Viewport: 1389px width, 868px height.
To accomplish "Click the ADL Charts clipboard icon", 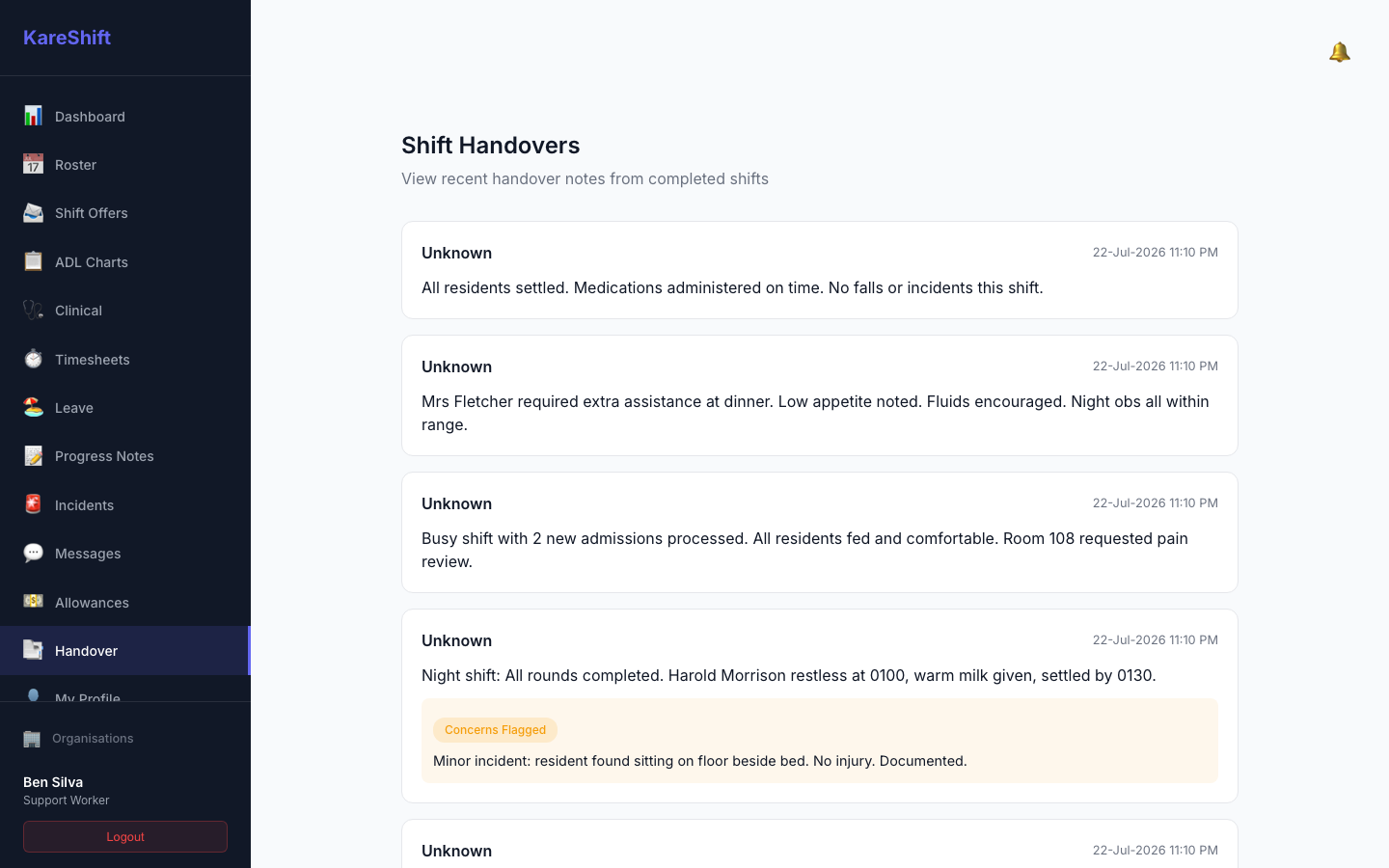I will [33, 261].
